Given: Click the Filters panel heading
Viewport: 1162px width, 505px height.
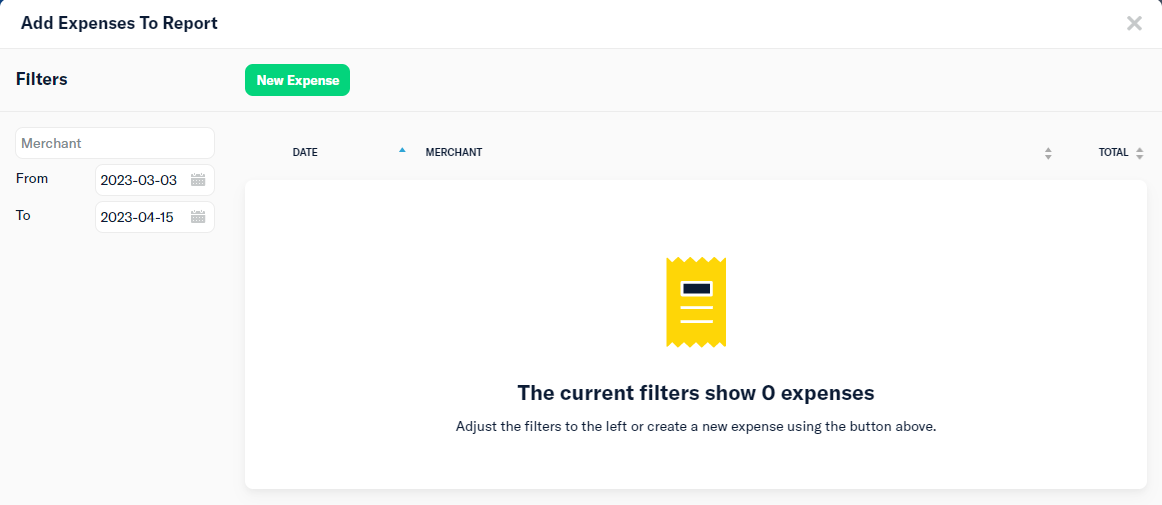Looking at the screenshot, I should (42, 79).
